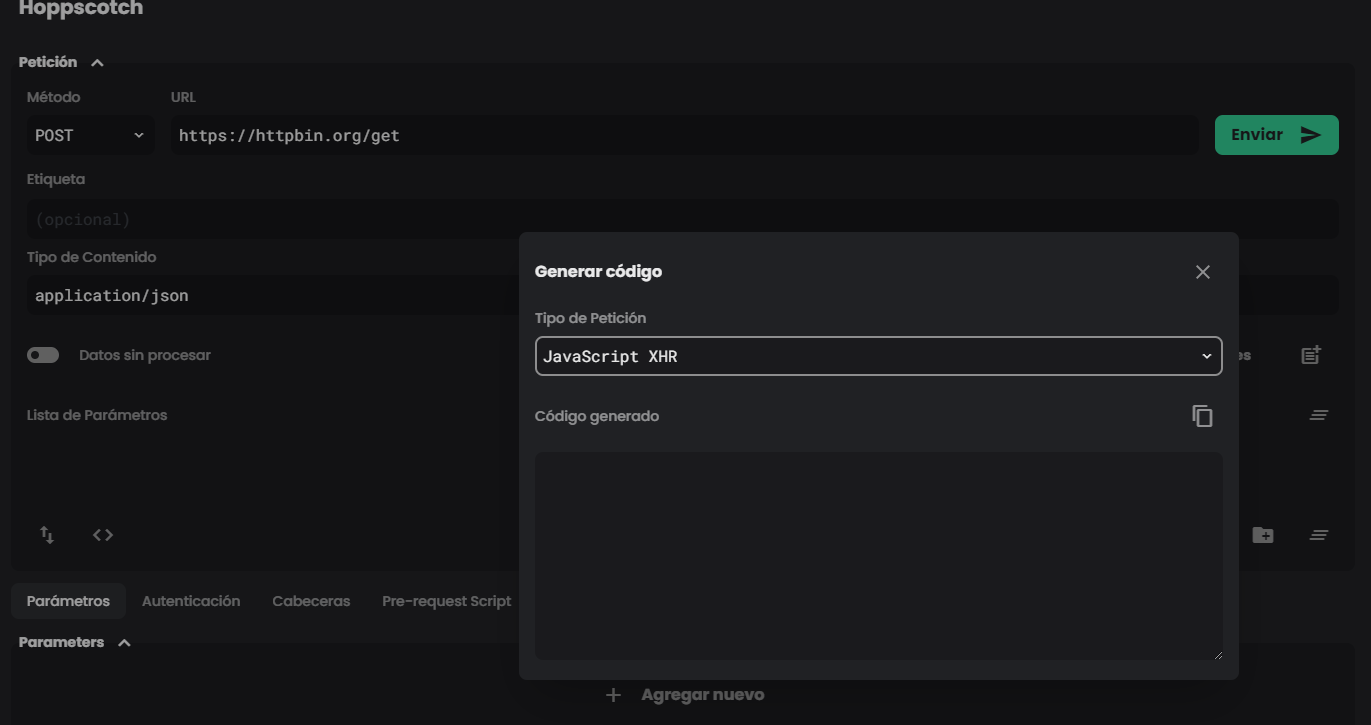Close the Generar código dialog
The width and height of the screenshot is (1371, 725).
pos(1202,271)
